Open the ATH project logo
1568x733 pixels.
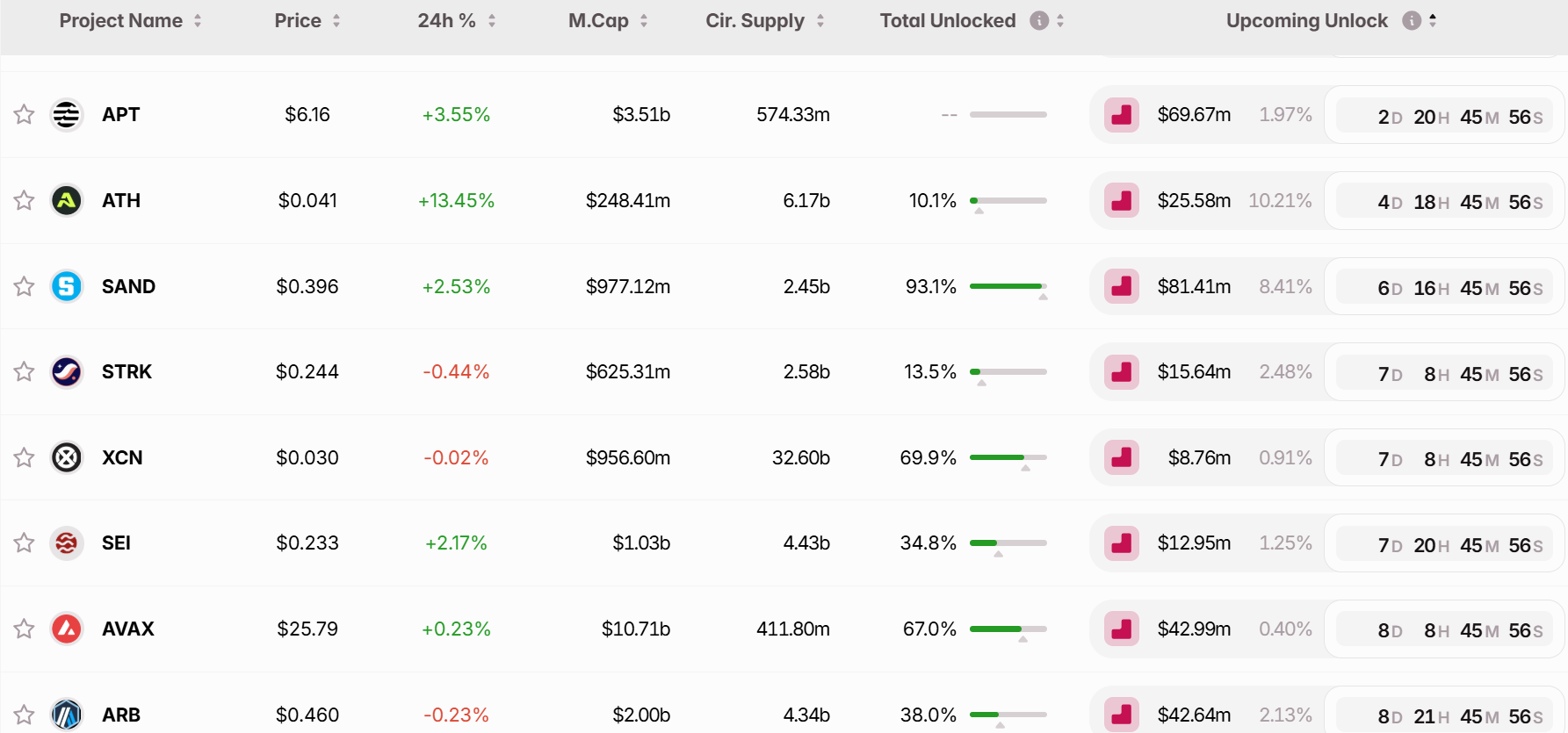pyautogui.click(x=67, y=201)
